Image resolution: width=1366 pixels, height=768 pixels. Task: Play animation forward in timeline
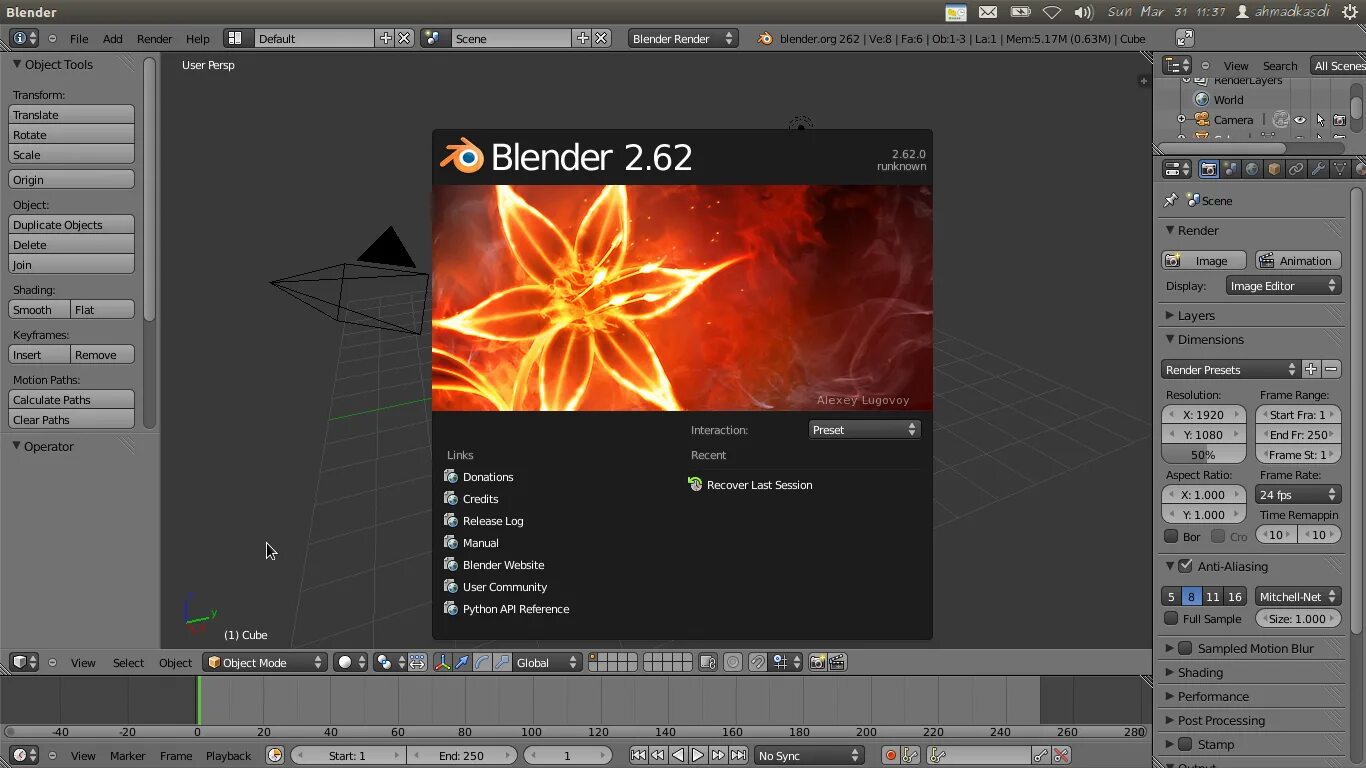point(698,755)
